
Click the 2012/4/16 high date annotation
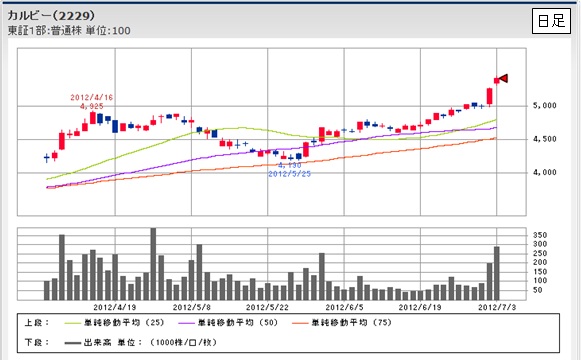click(x=92, y=97)
